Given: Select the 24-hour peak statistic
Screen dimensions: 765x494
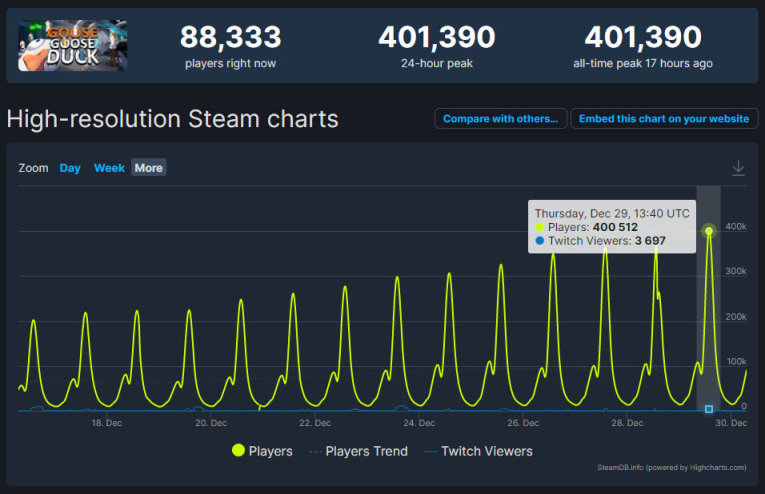Looking at the screenshot, I should tap(436, 45).
